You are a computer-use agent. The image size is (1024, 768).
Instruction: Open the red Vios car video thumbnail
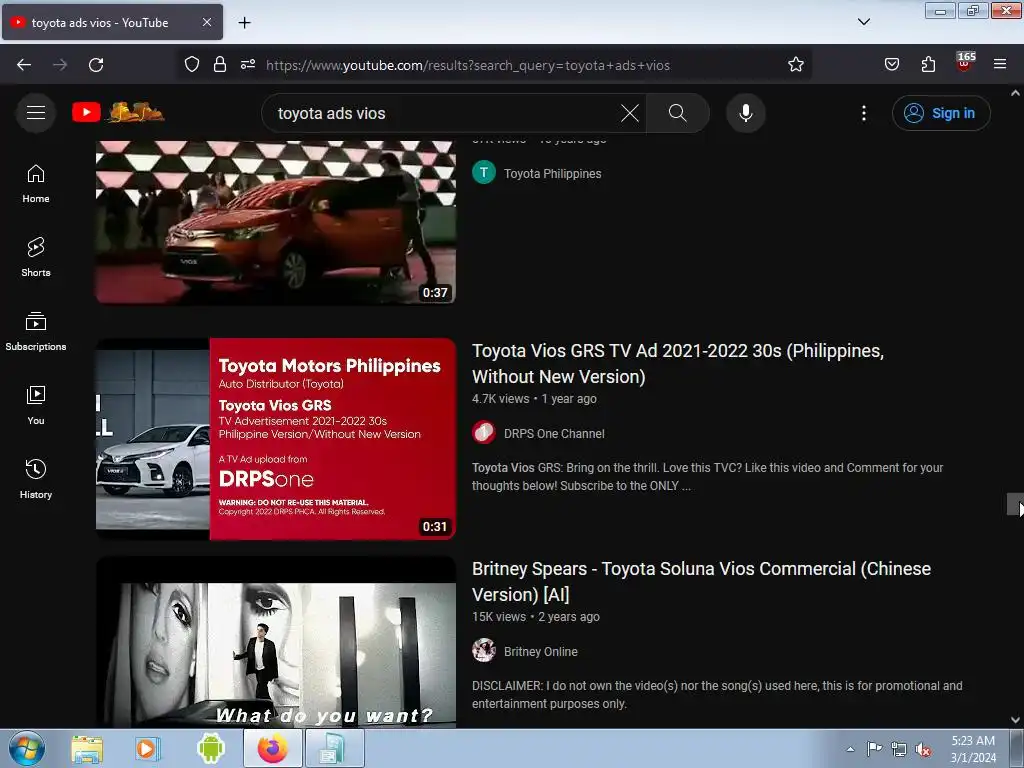pyautogui.click(x=276, y=222)
